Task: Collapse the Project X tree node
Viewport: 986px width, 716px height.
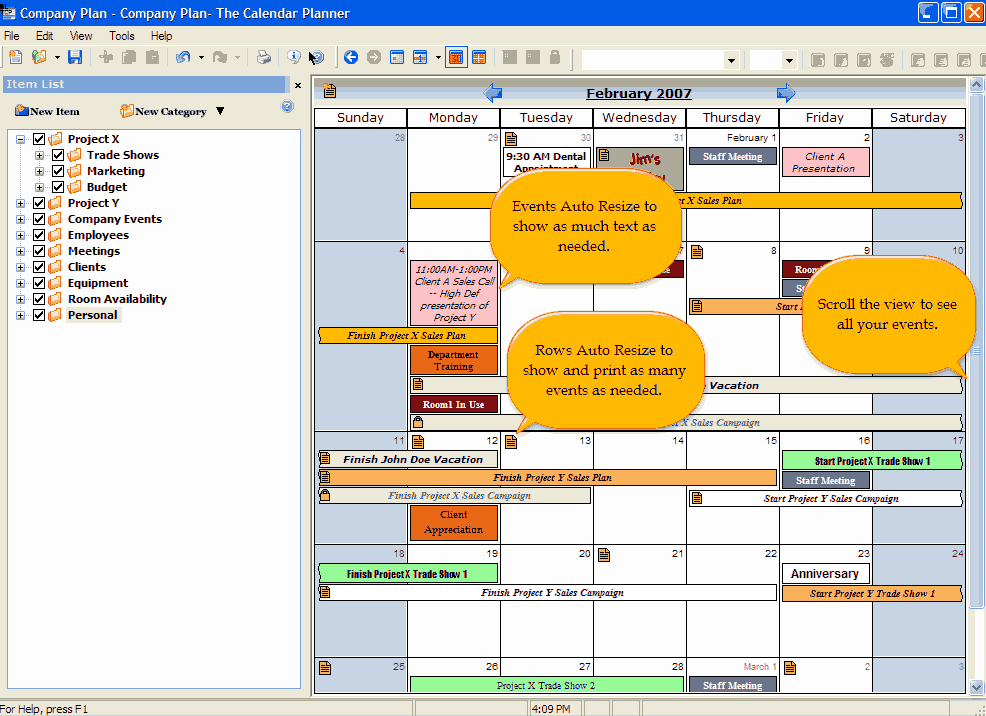Action: [x=20, y=139]
